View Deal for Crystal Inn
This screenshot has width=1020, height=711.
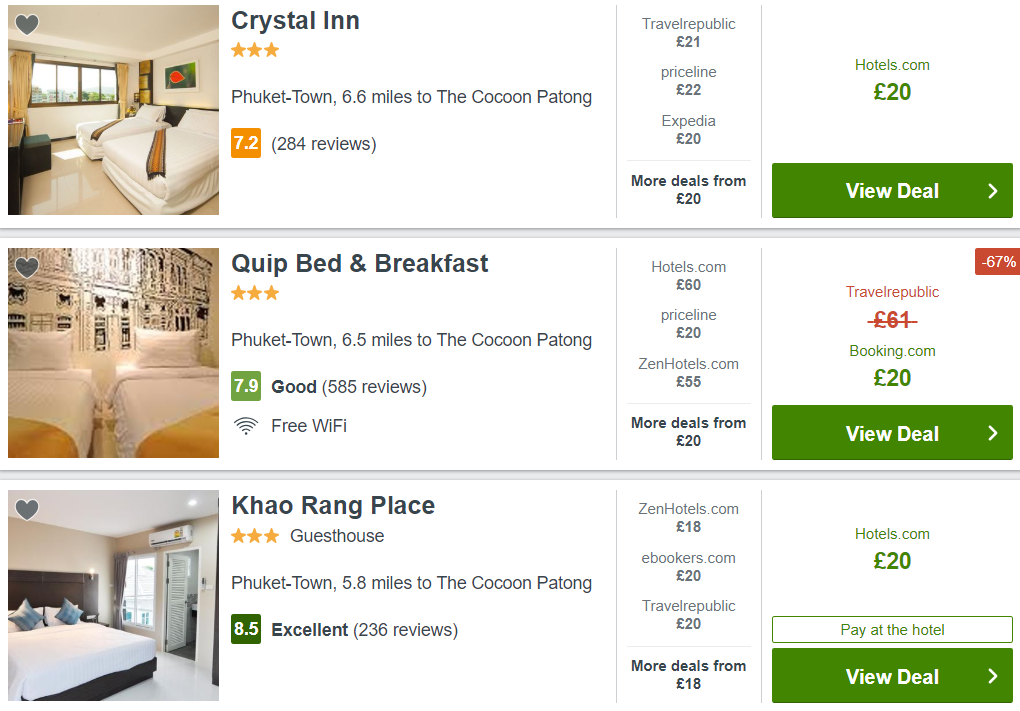pyautogui.click(x=892, y=191)
